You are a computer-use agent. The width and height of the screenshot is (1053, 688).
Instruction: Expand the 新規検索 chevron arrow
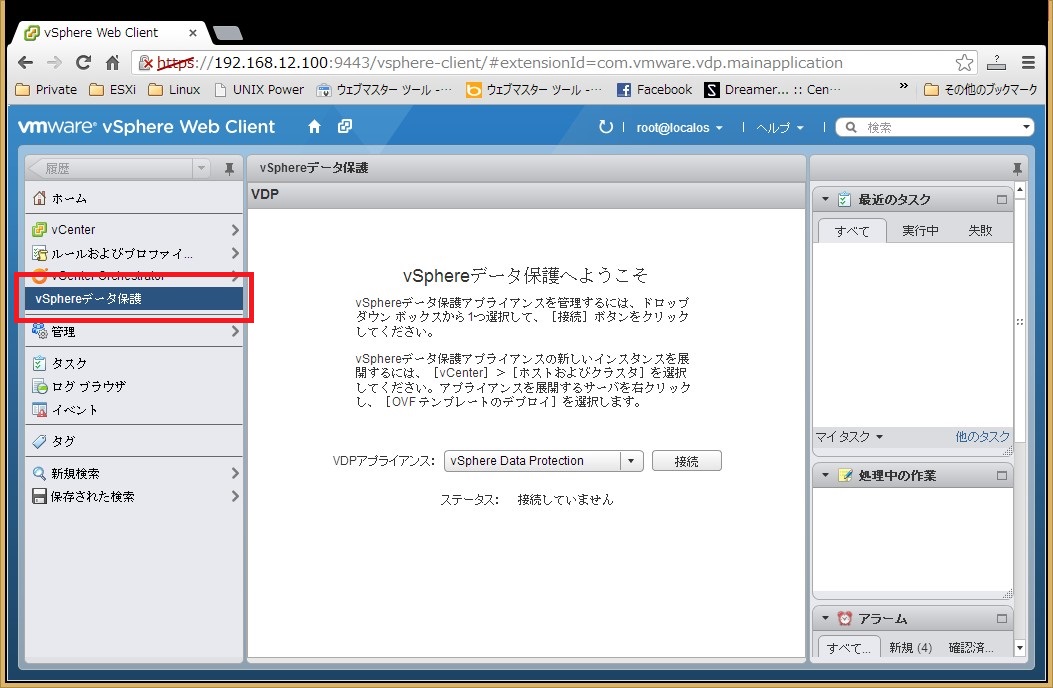click(235, 474)
